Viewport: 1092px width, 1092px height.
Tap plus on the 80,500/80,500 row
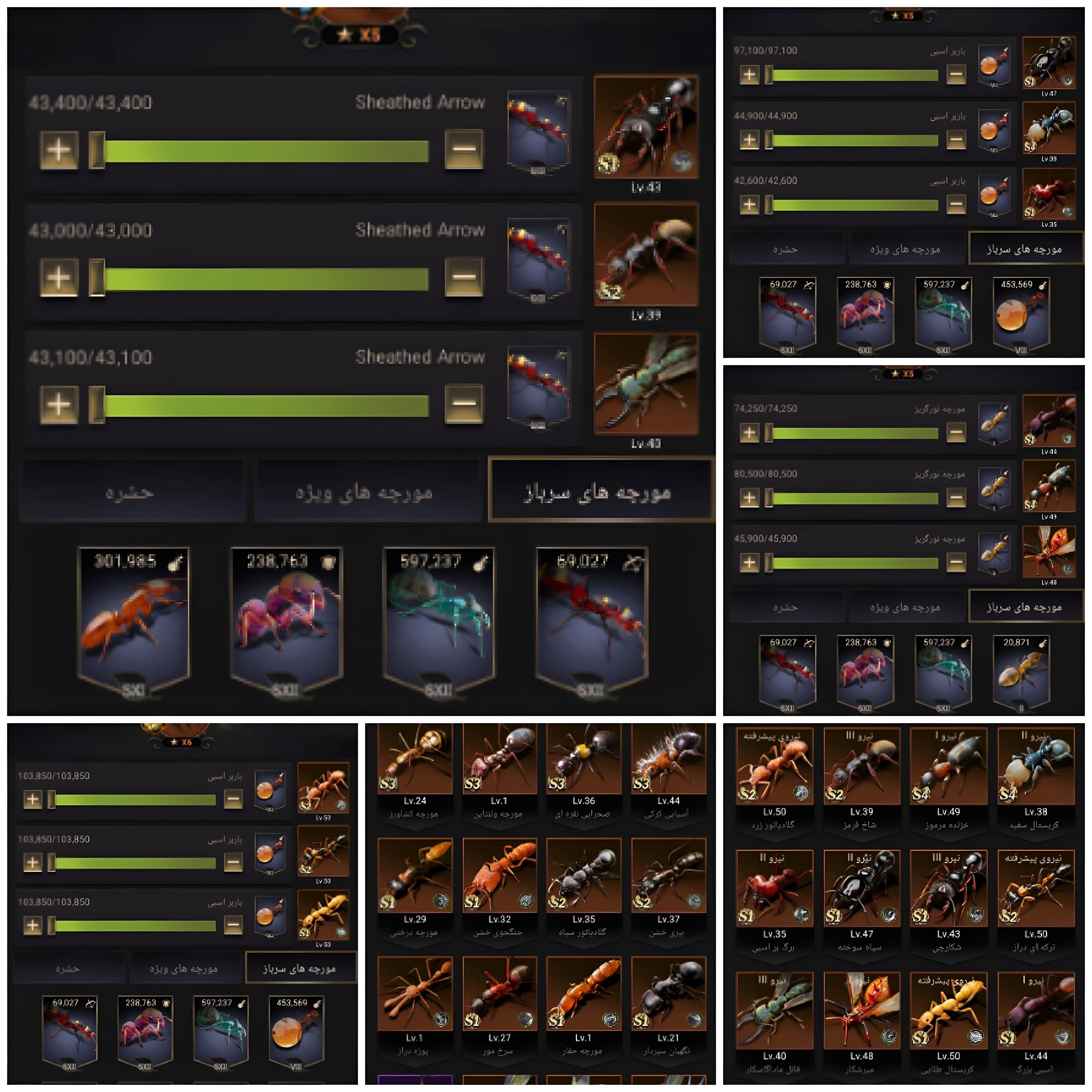coord(749,498)
